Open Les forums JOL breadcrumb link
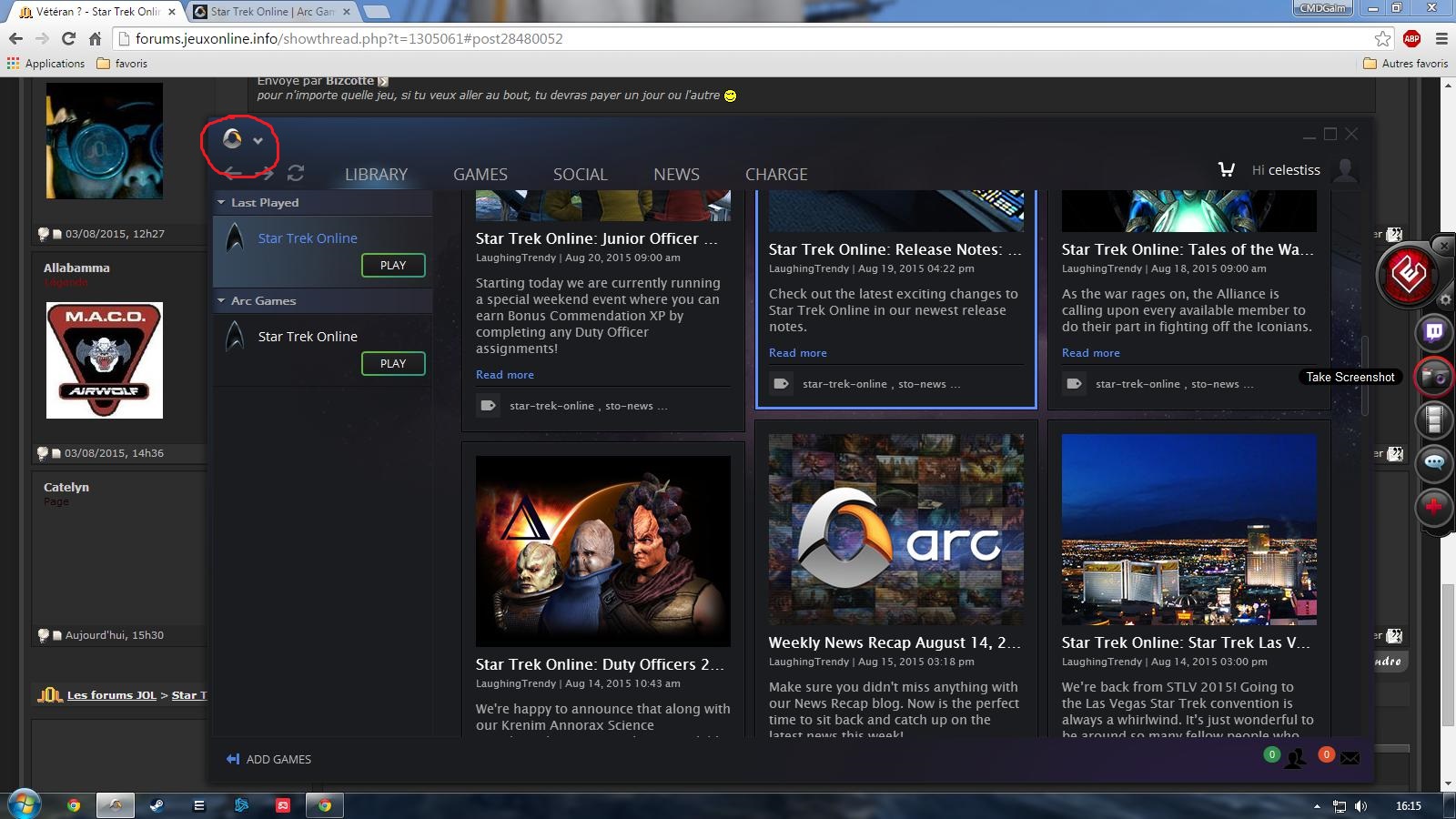 (112, 695)
